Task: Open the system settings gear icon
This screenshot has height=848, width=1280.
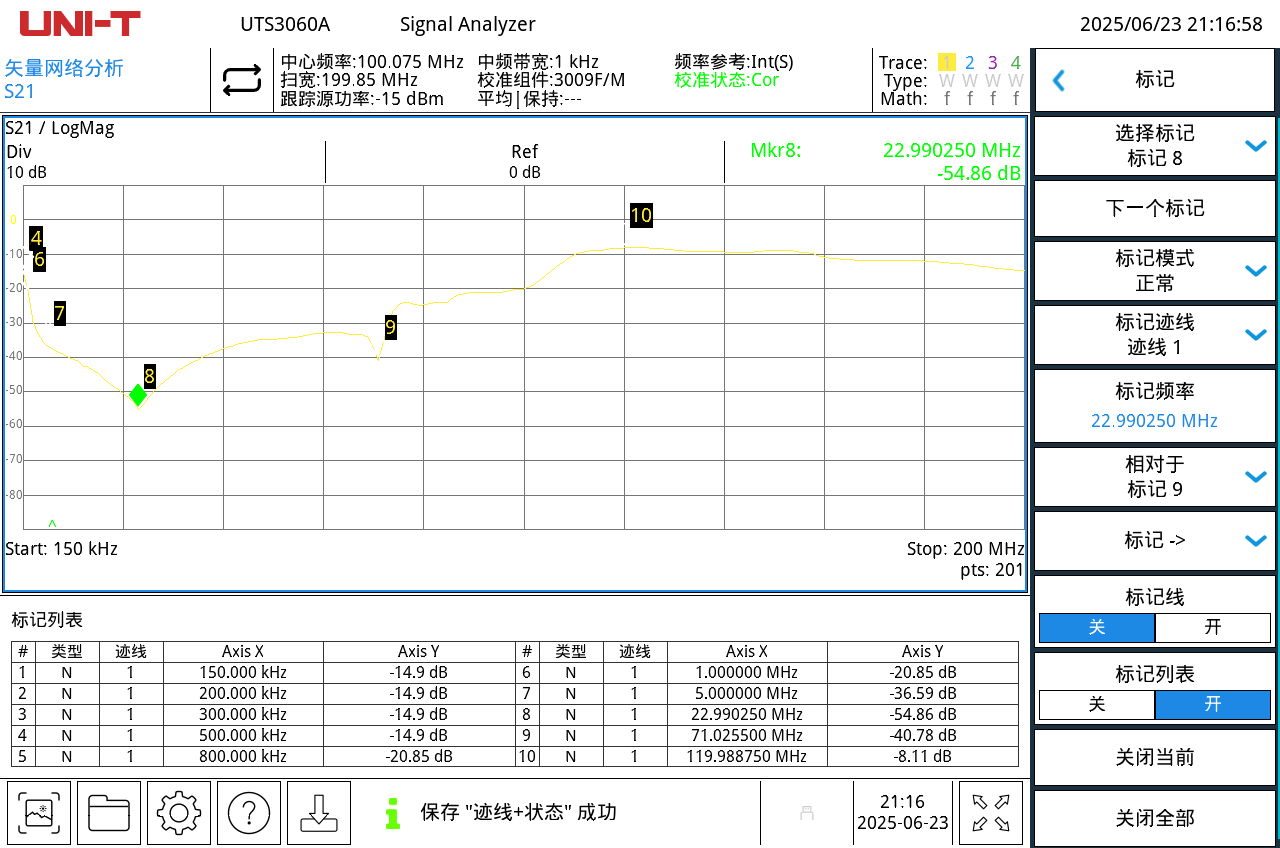Action: click(179, 813)
